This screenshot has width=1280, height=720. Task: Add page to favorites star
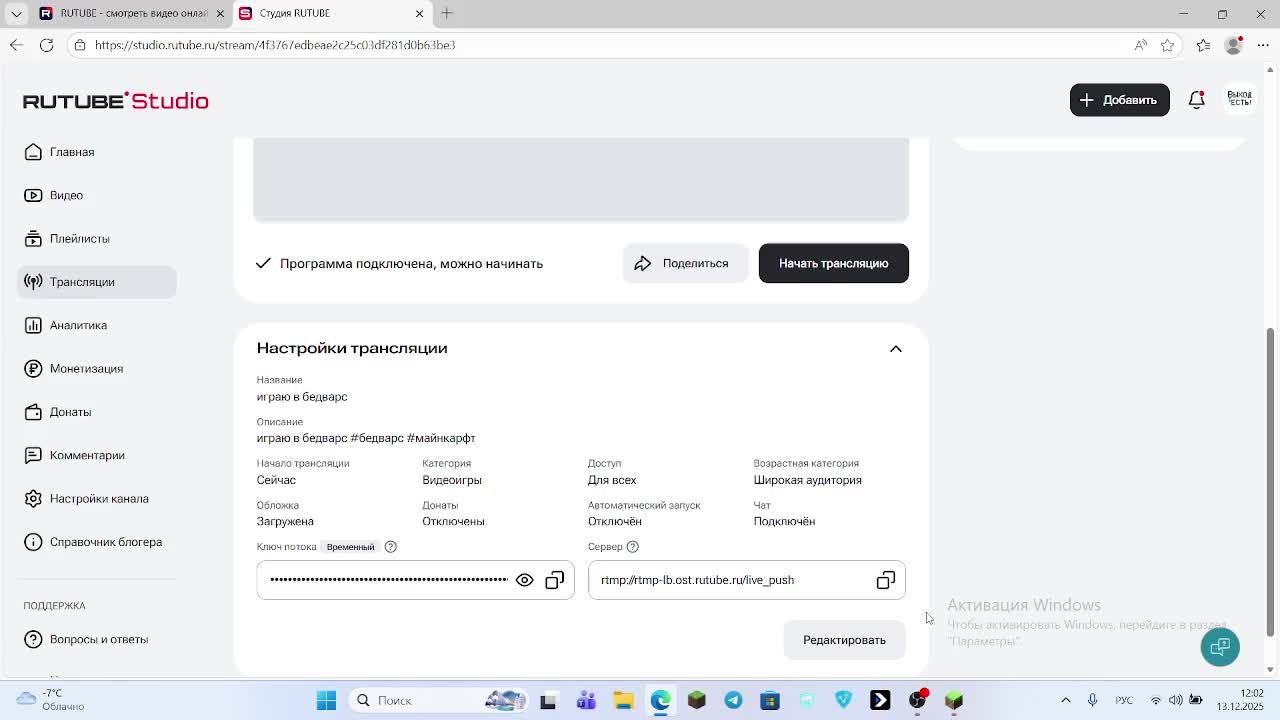[1168, 45]
